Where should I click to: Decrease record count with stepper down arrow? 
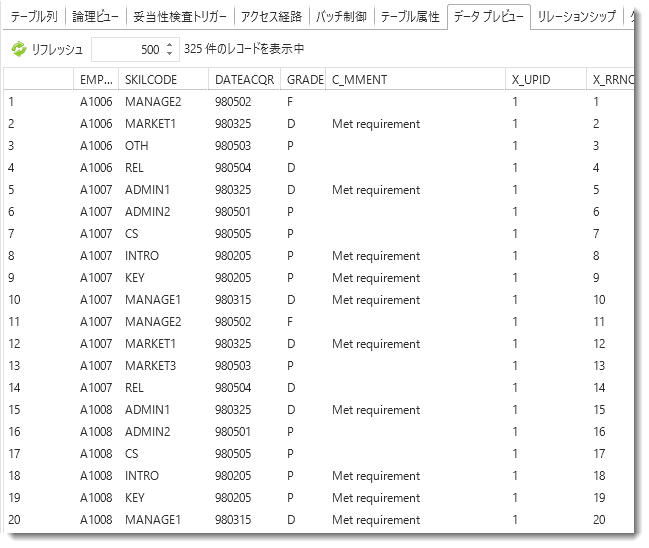tap(170, 54)
